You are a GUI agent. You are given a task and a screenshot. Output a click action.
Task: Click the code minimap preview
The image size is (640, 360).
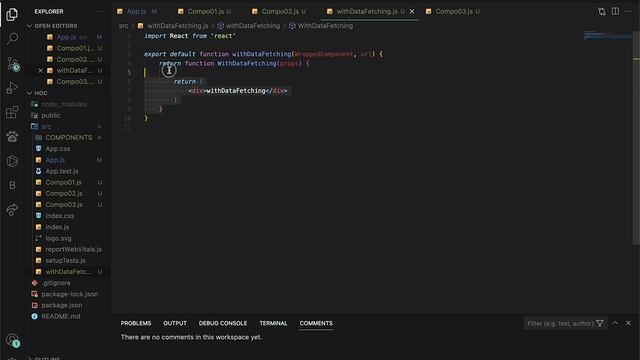coord(608,36)
